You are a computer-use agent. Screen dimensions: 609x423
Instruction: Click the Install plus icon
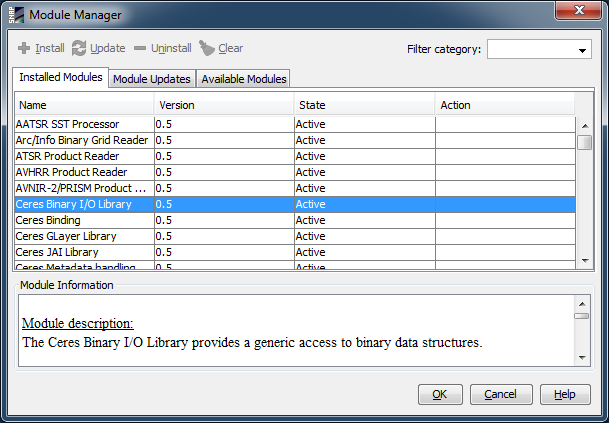coord(24,48)
